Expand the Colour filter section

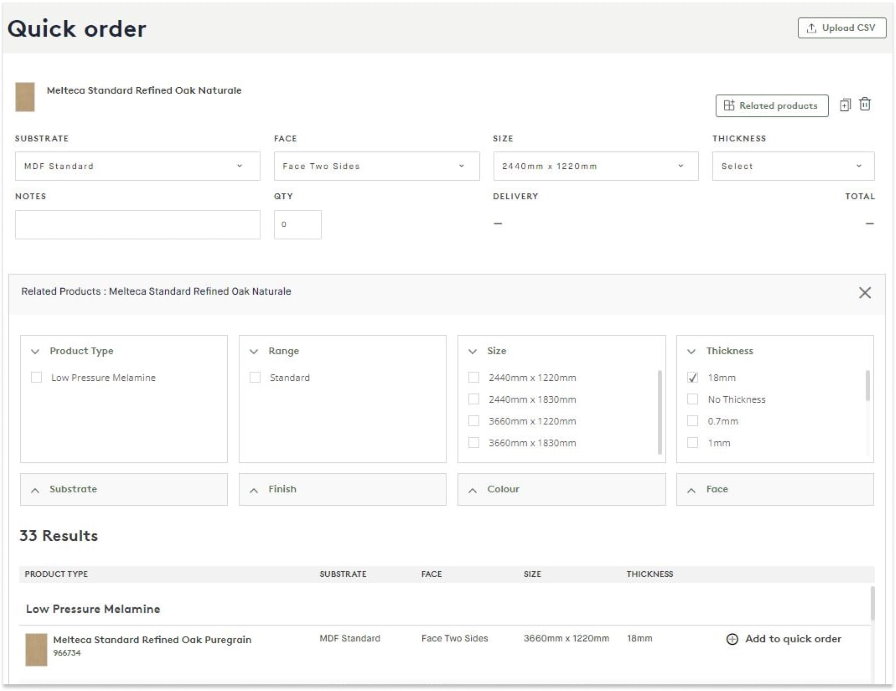[560, 490]
